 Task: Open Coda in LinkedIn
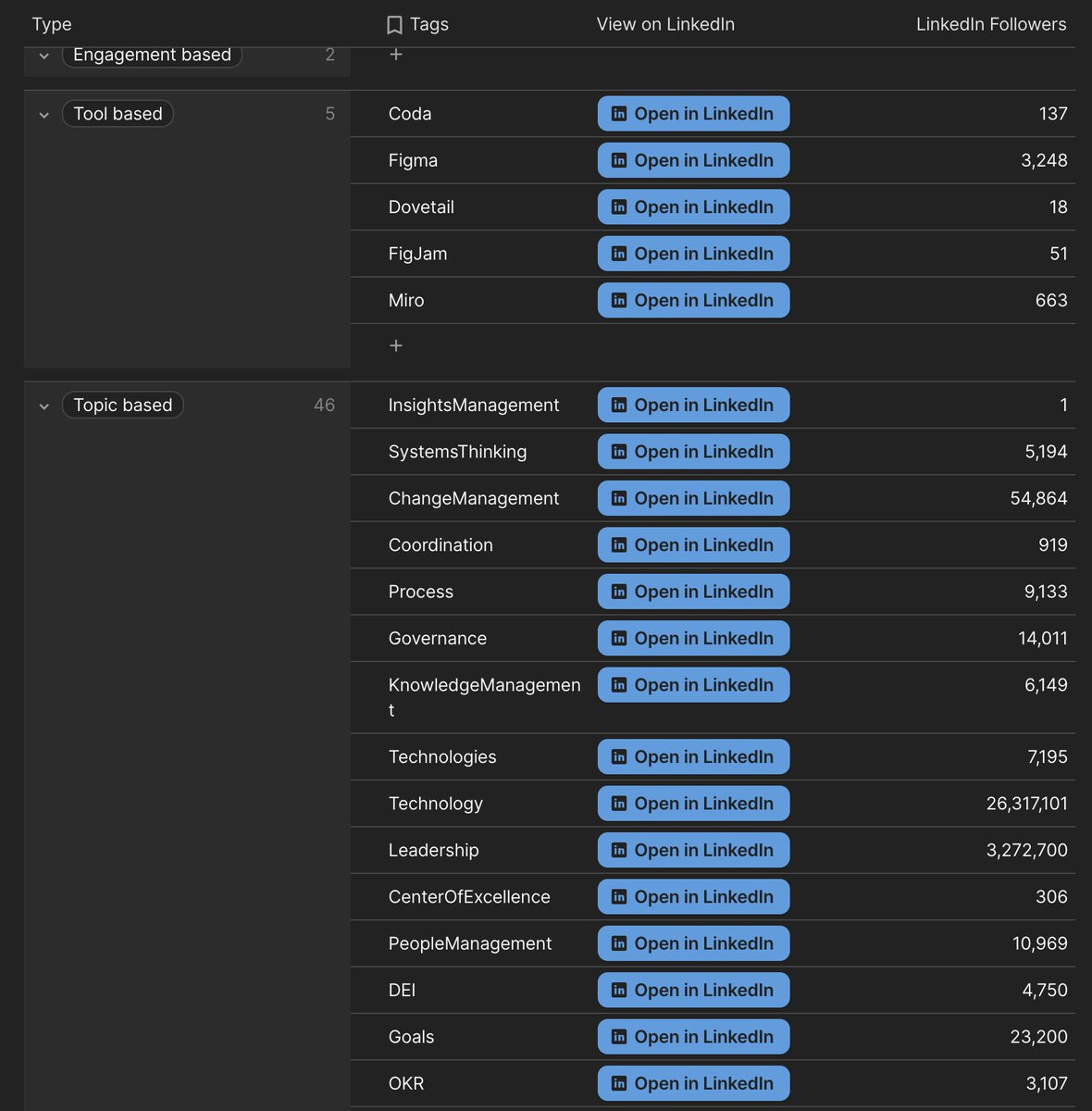click(x=693, y=114)
